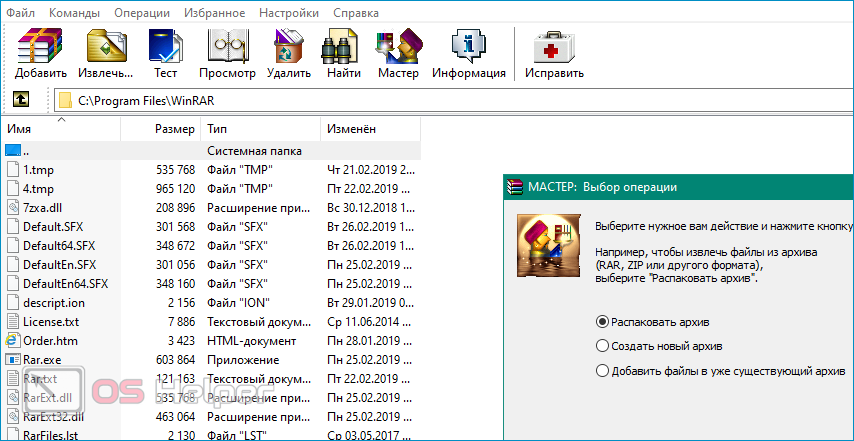Sort by the Изменён column header

coord(350,129)
